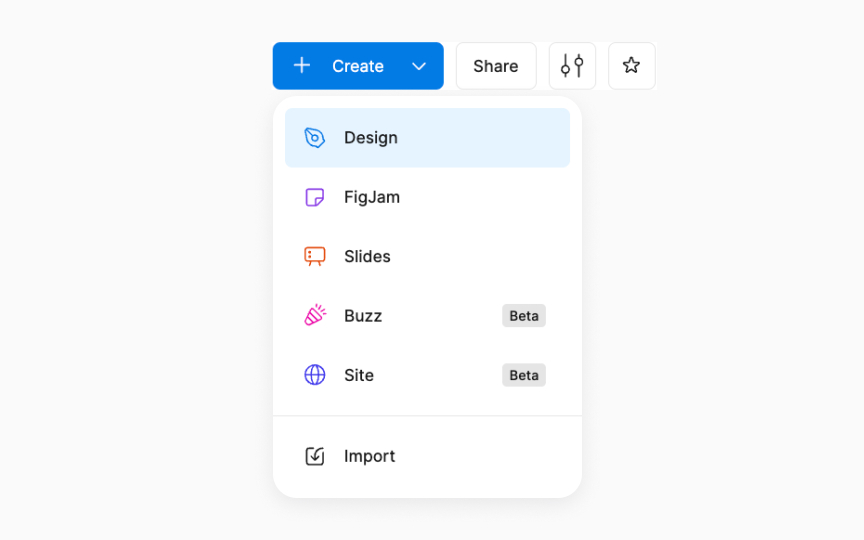Select Import at the menu bottom
The height and width of the screenshot is (540, 864).
427,456
